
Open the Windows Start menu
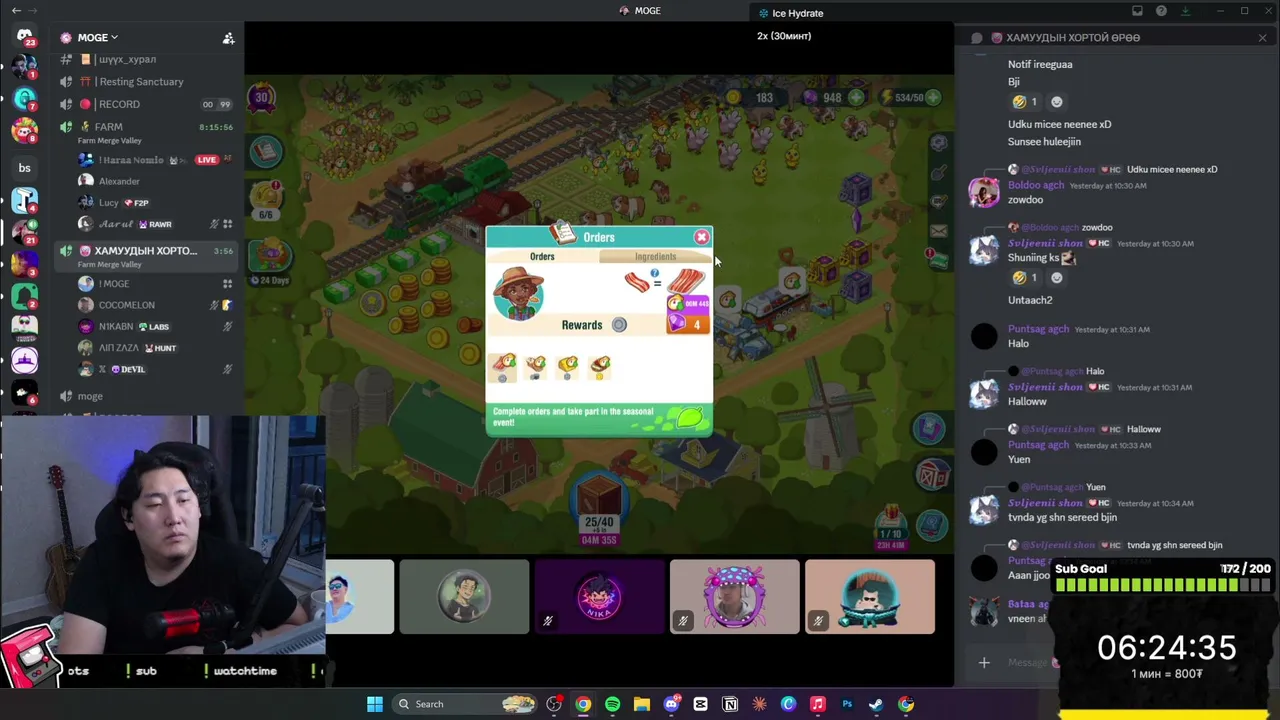point(375,704)
